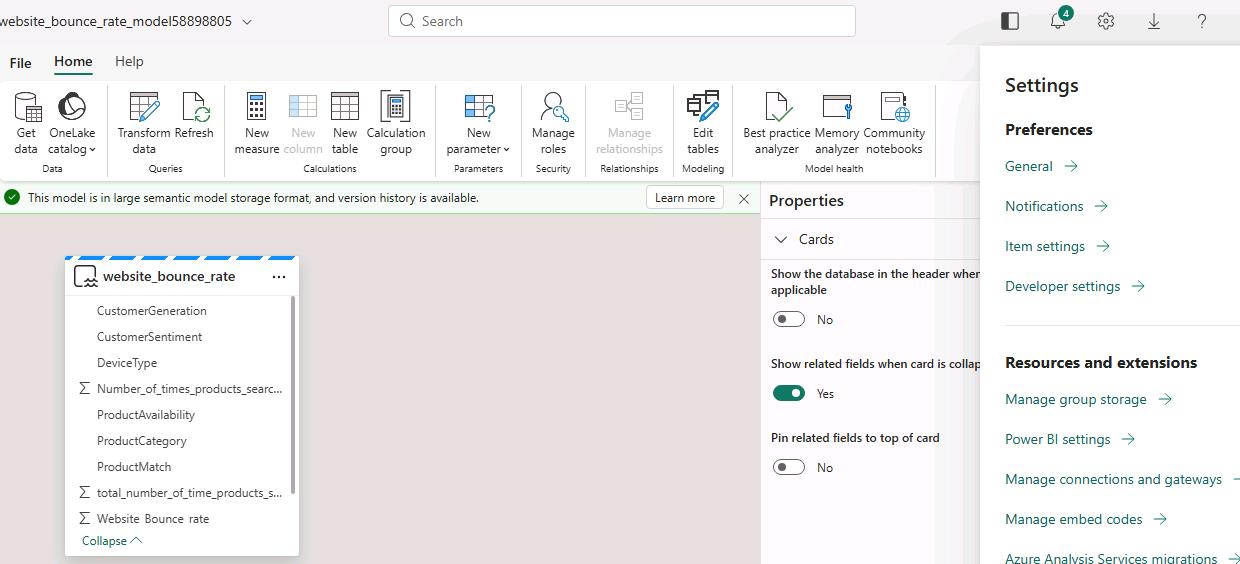The width and height of the screenshot is (1240, 564).
Task: Open OneLake catalog dropdown arrow
Action: 92,150
